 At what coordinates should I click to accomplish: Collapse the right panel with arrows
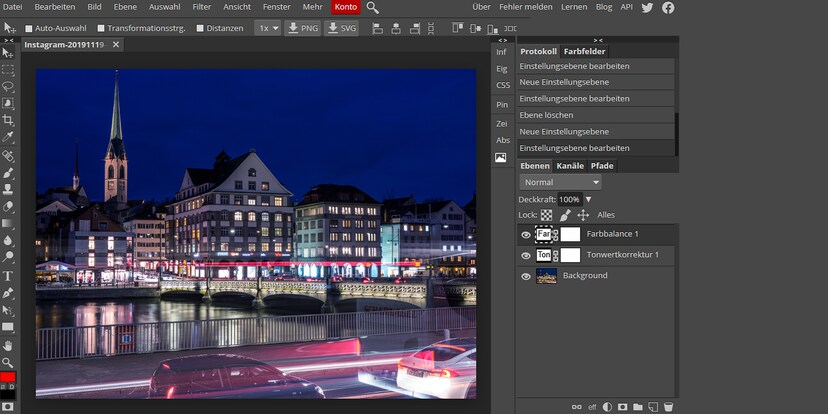point(598,40)
